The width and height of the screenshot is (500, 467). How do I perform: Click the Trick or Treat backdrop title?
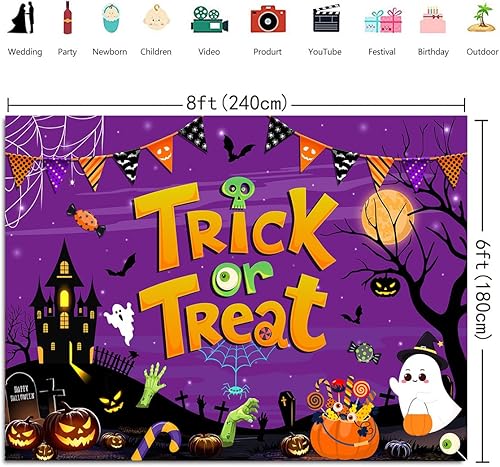233,270
